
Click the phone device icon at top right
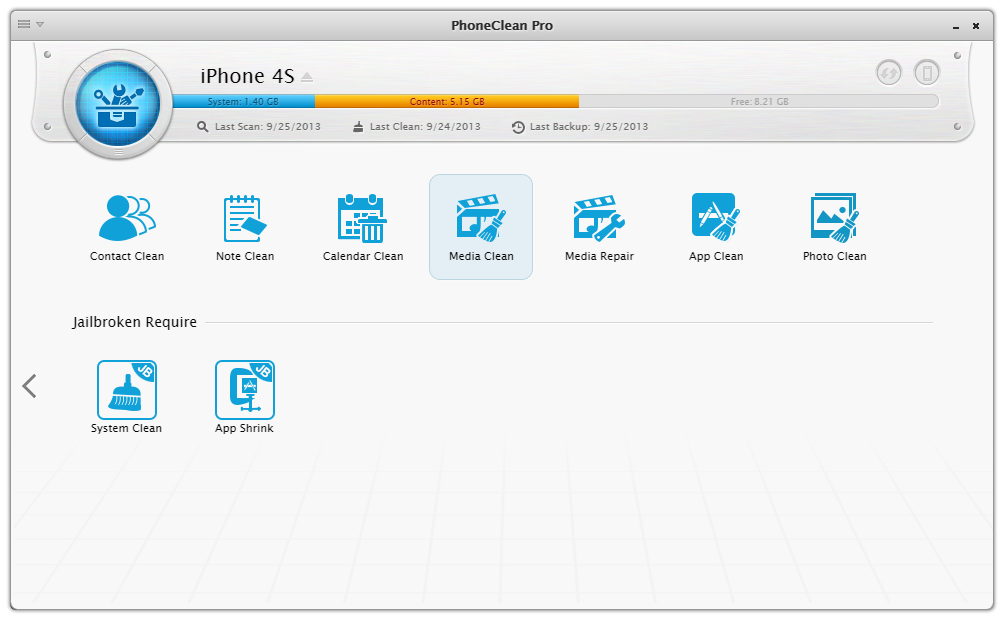(x=927, y=72)
